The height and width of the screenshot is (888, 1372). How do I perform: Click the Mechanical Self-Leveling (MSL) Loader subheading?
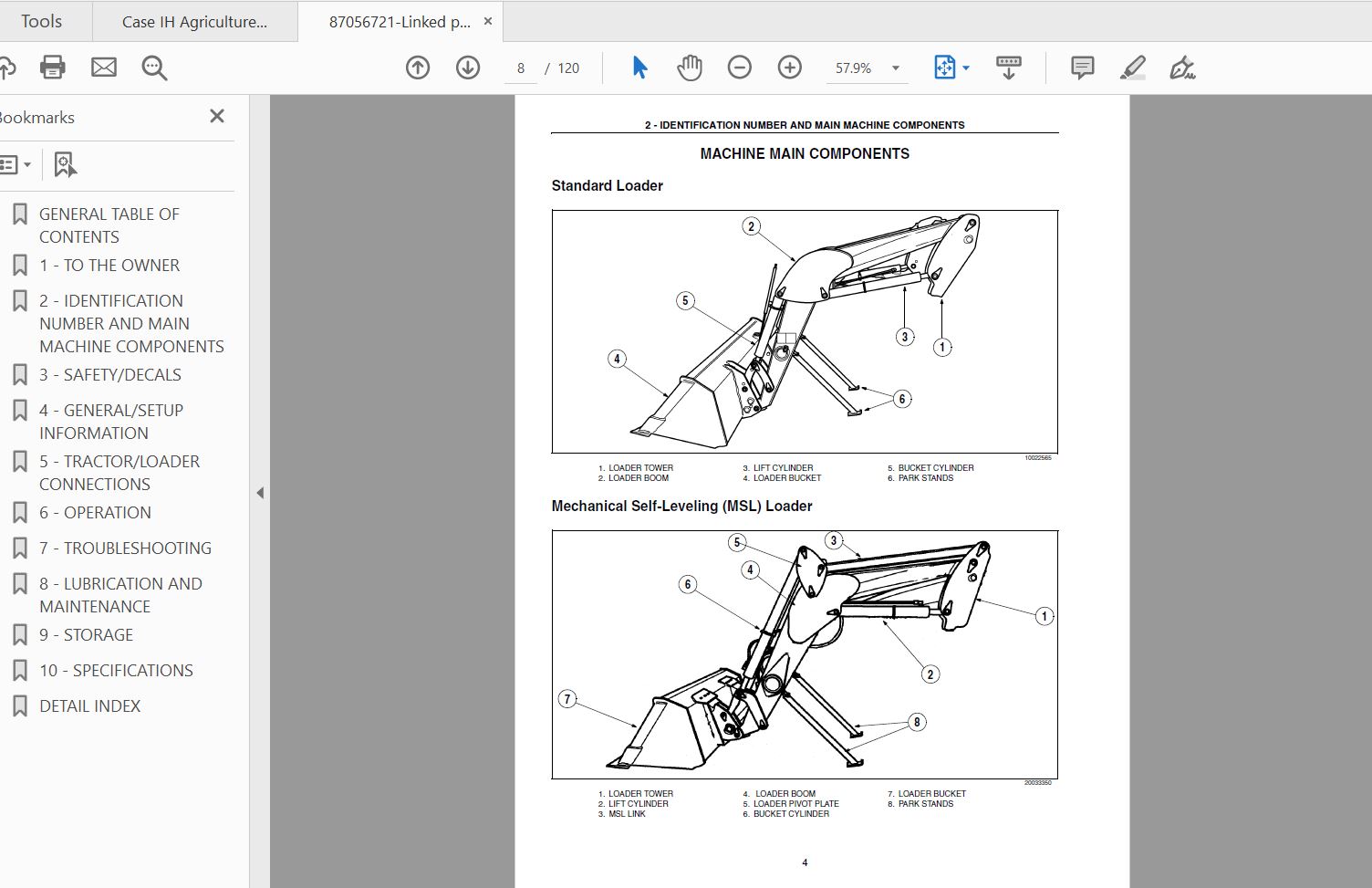coord(681,507)
